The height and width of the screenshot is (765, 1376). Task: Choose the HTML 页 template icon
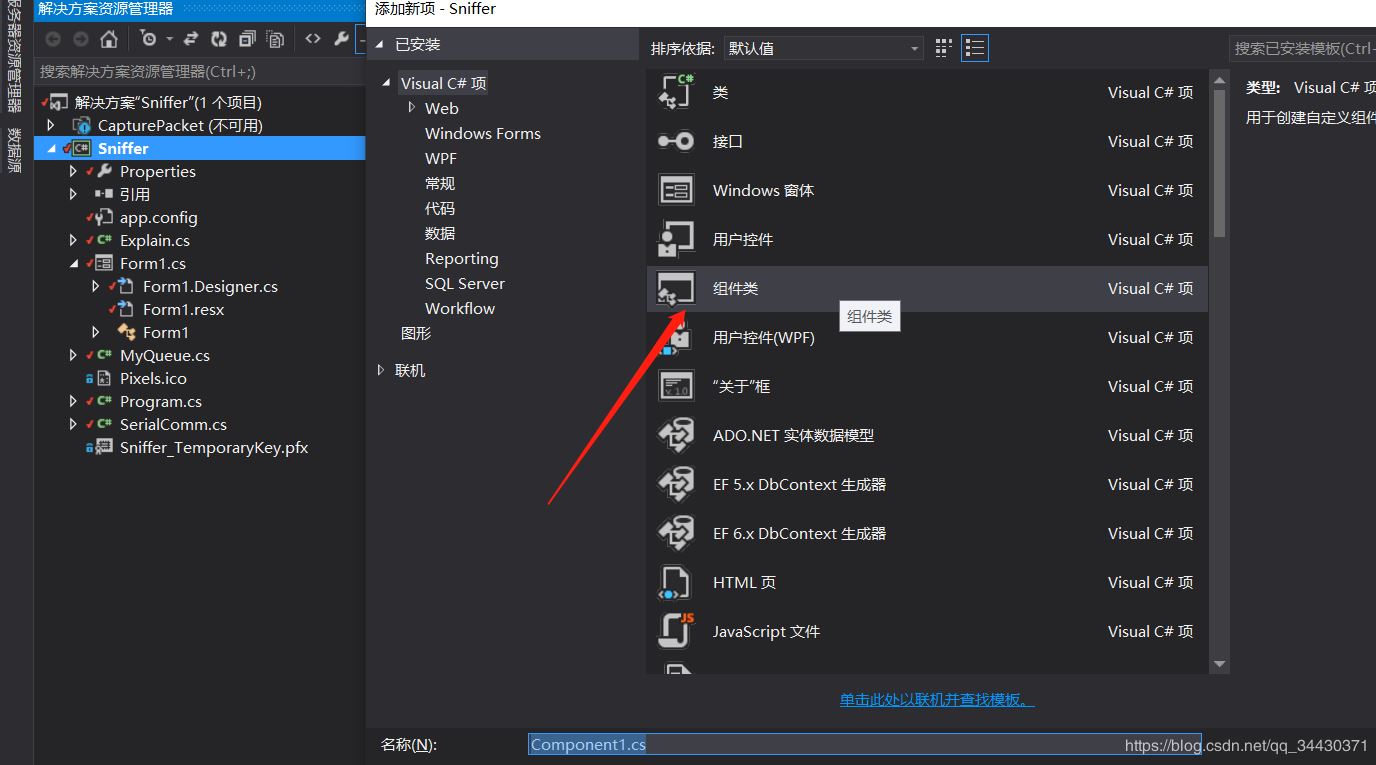[x=676, y=582]
